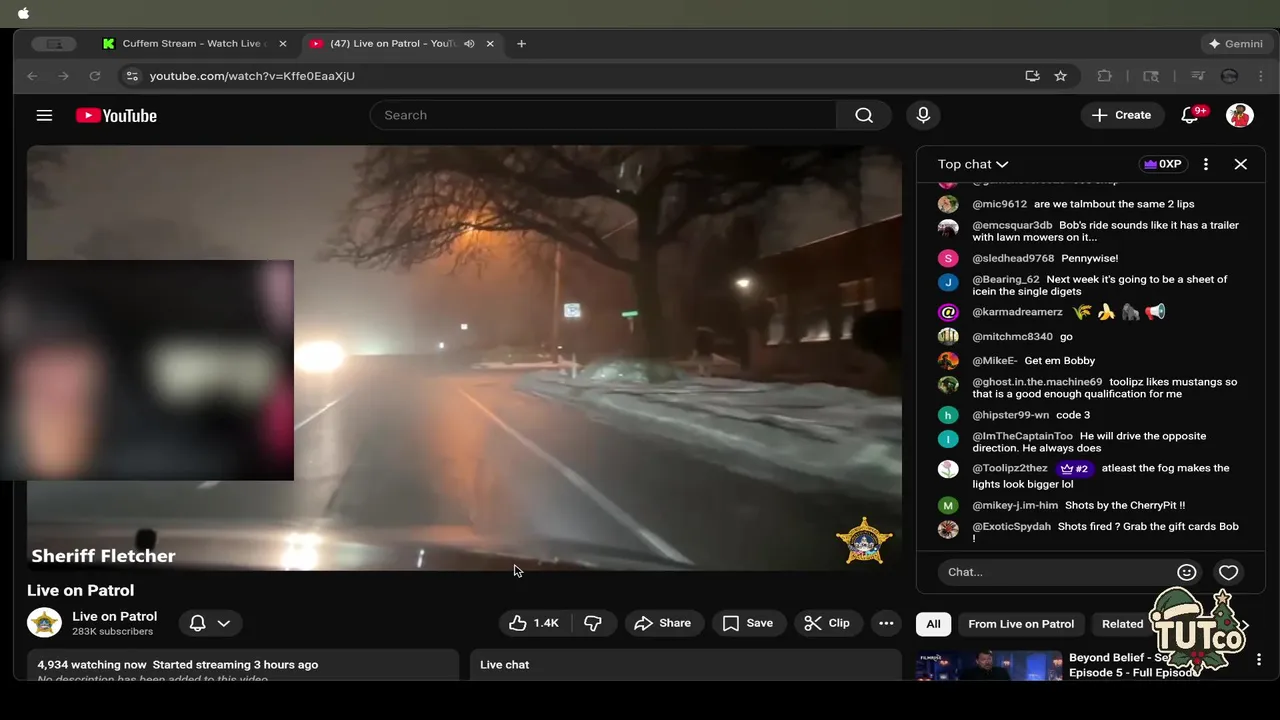
Task: Focus the YouTube search field
Action: tap(604, 115)
